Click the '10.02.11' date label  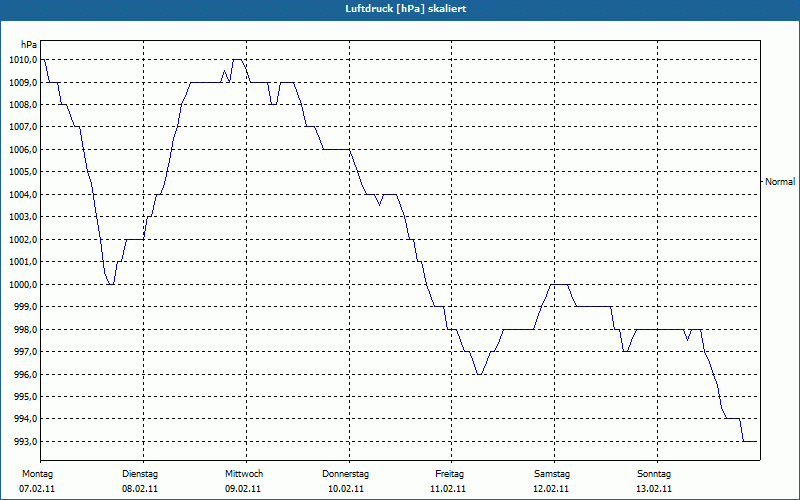tap(346, 489)
